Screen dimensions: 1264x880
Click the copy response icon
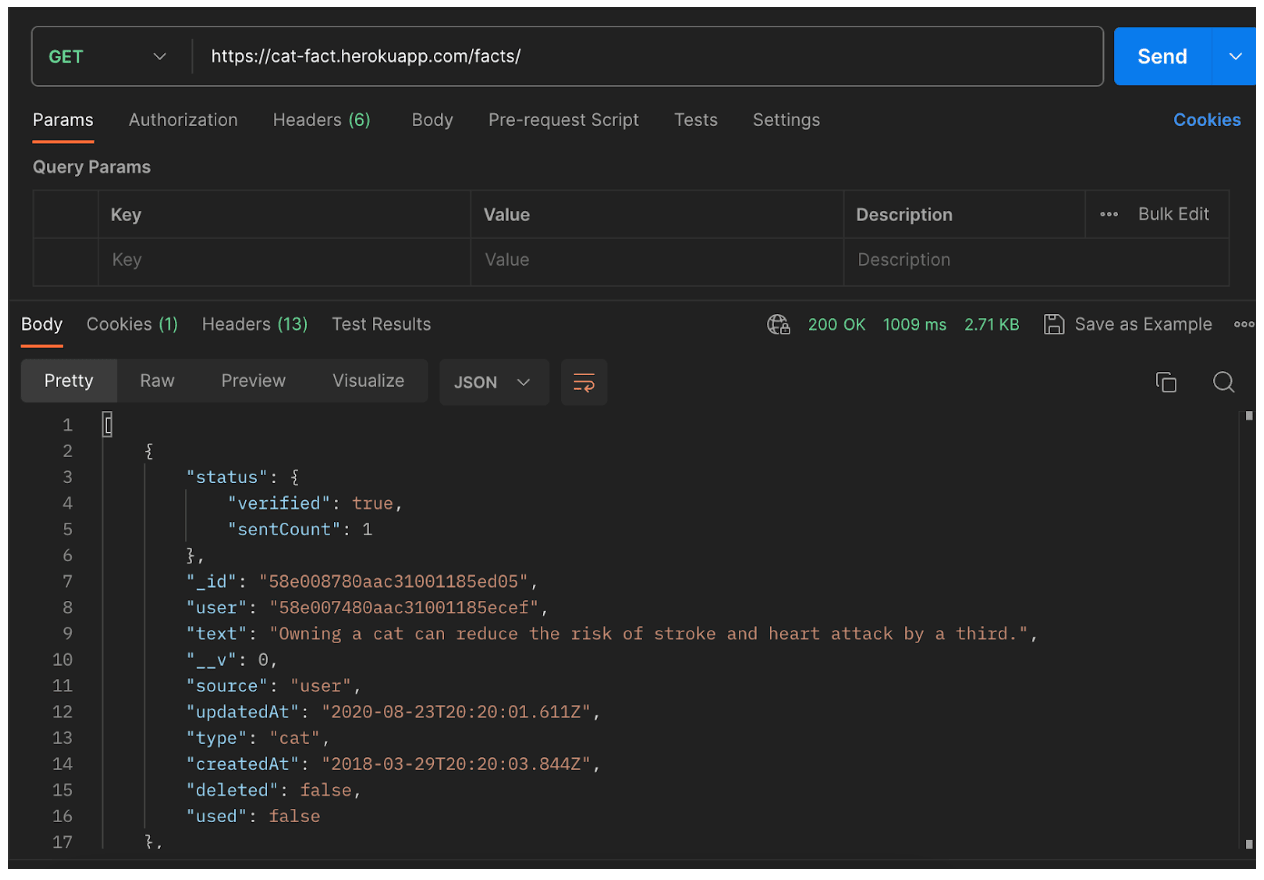[1166, 381]
